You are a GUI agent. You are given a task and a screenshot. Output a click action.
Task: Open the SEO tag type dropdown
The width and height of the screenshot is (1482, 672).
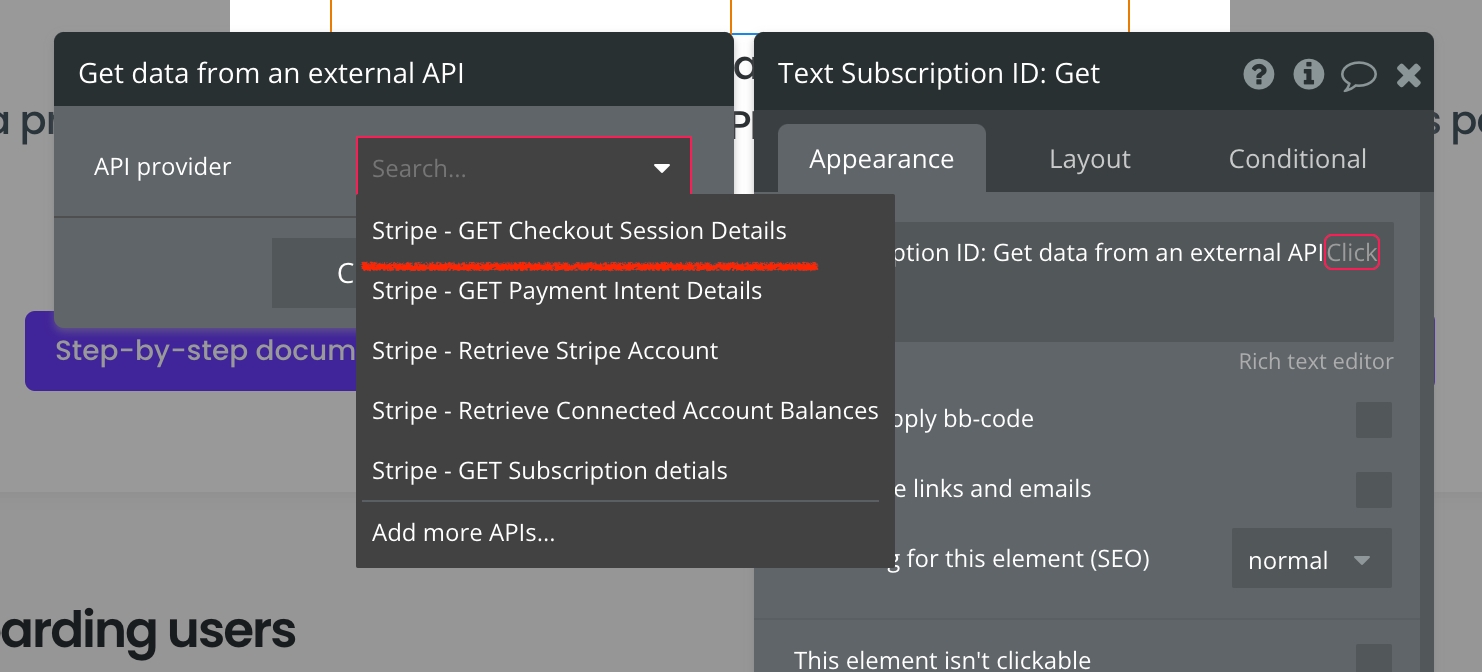(1311, 560)
